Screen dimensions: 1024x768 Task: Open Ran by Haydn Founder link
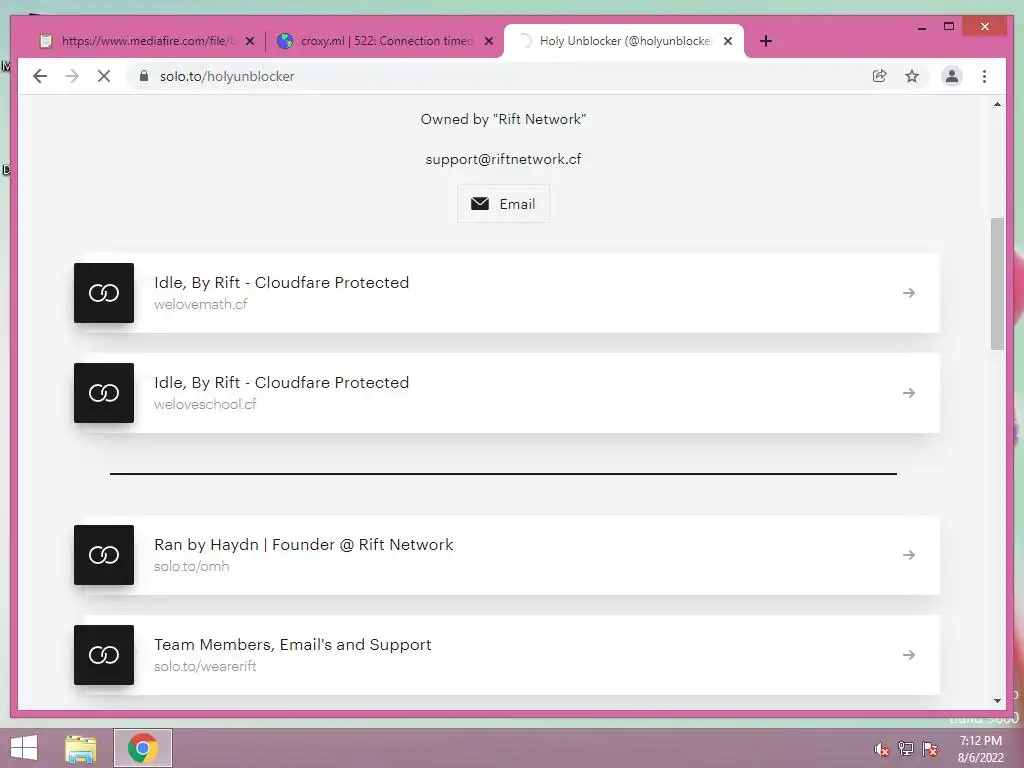[x=507, y=555]
